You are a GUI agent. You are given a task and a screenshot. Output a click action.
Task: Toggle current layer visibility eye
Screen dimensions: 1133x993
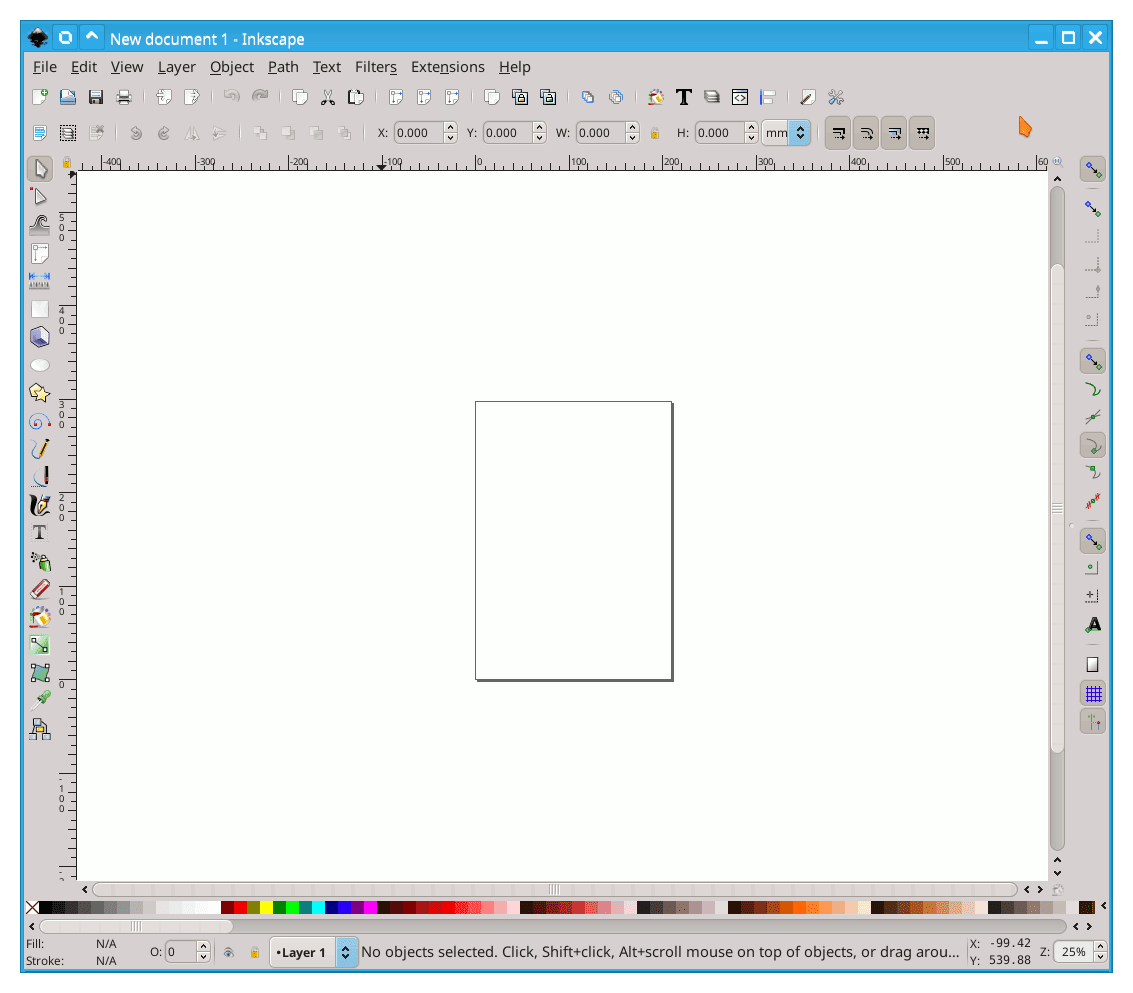click(x=228, y=953)
